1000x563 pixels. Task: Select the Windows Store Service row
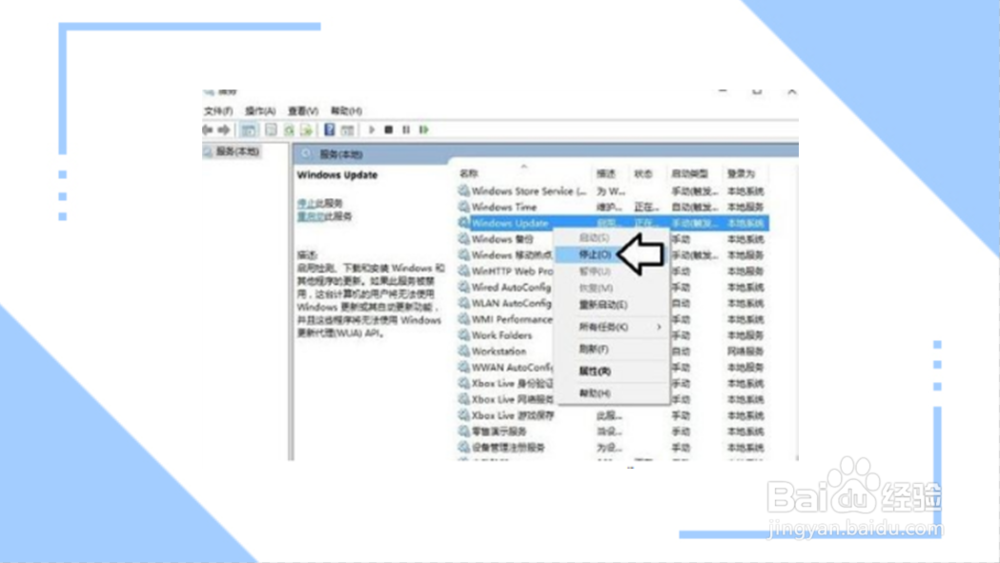(612, 191)
